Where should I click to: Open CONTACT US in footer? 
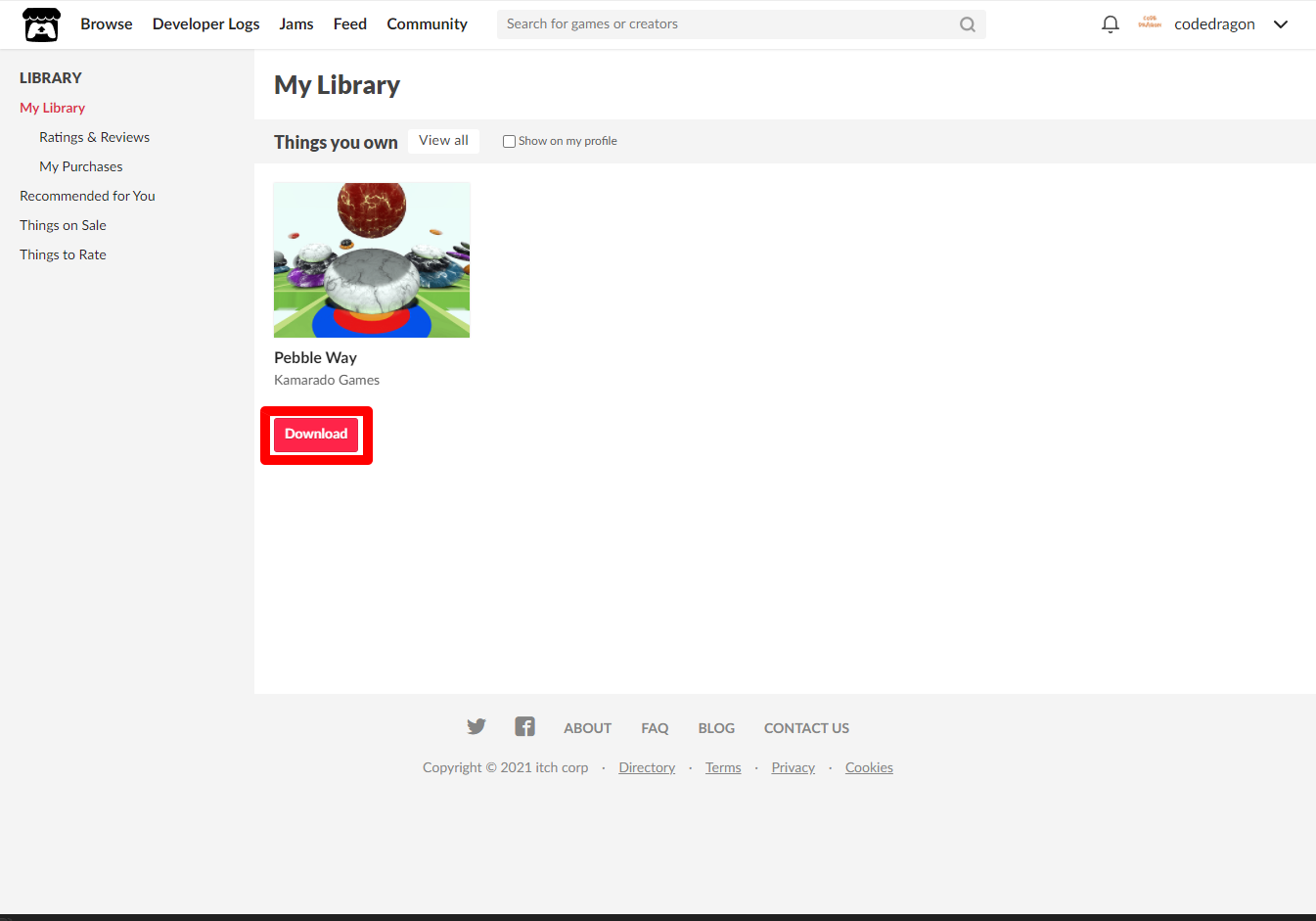(x=806, y=728)
